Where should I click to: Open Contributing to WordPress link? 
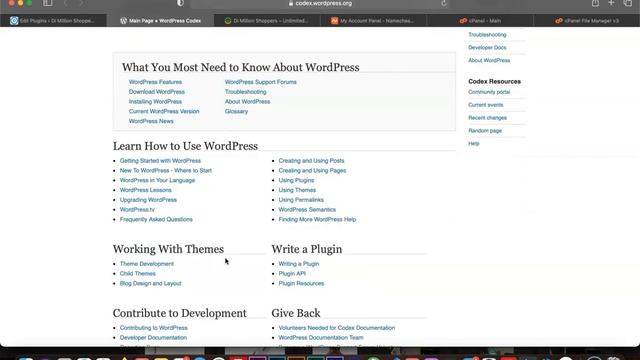[x=153, y=328]
